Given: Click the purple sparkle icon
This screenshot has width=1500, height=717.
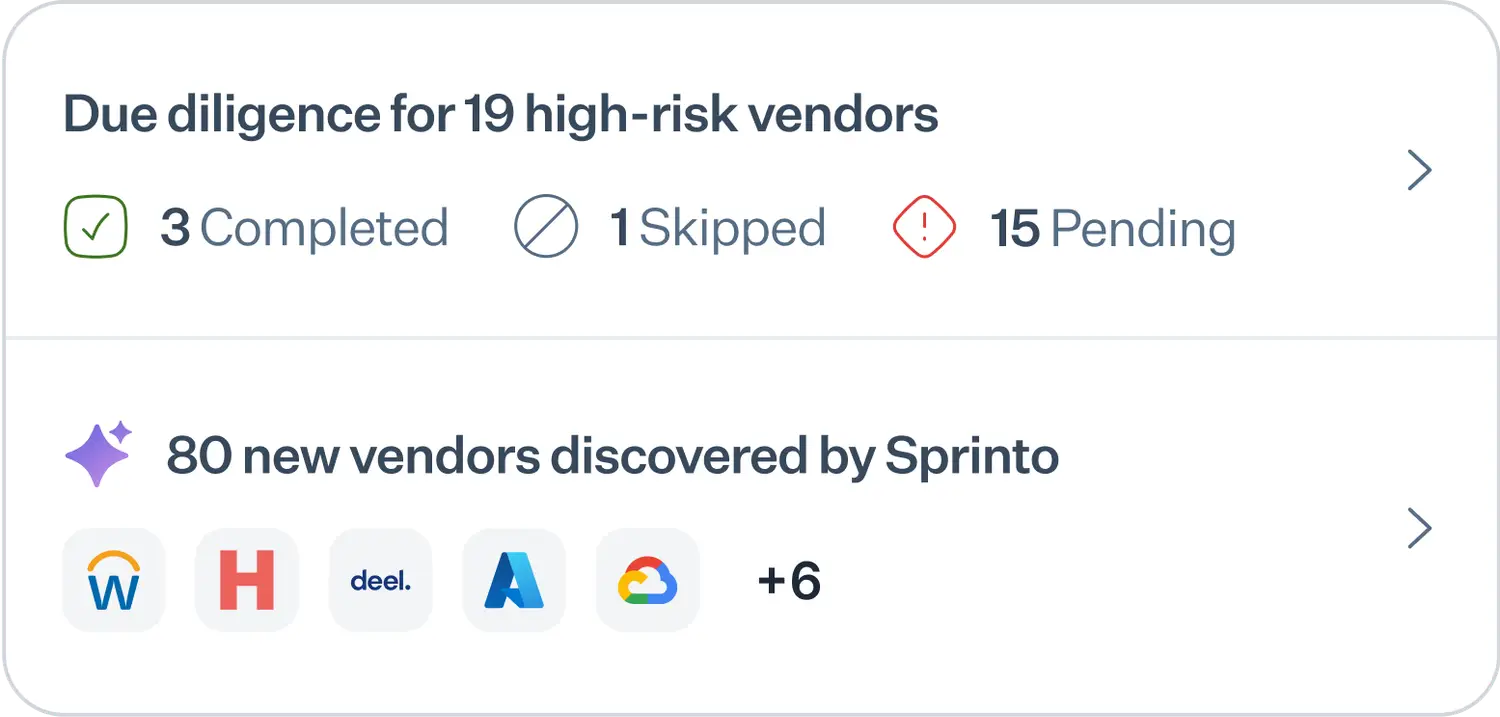Looking at the screenshot, I should tap(98, 454).
